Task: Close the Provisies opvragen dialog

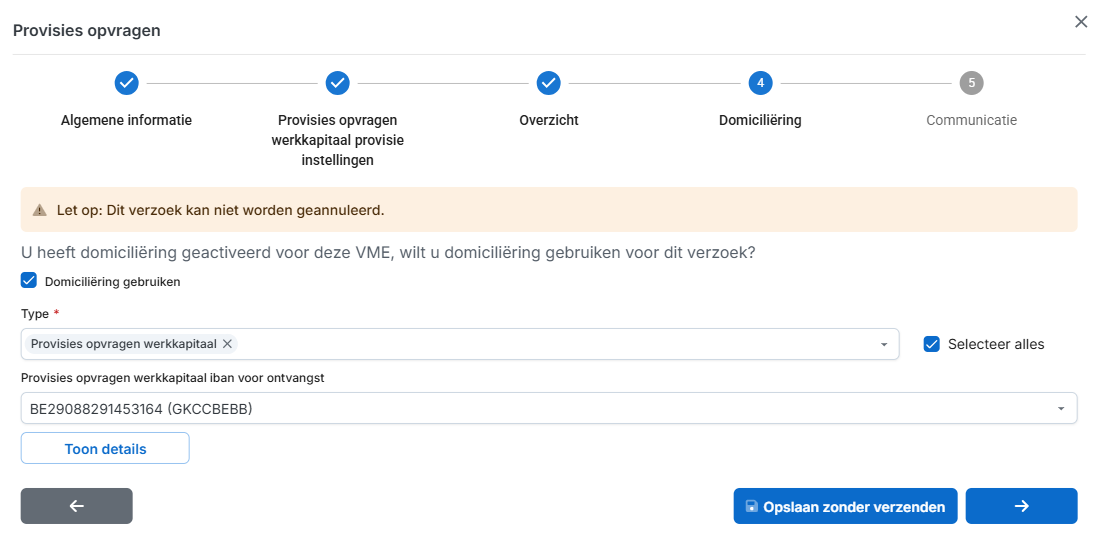Action: 1080,22
